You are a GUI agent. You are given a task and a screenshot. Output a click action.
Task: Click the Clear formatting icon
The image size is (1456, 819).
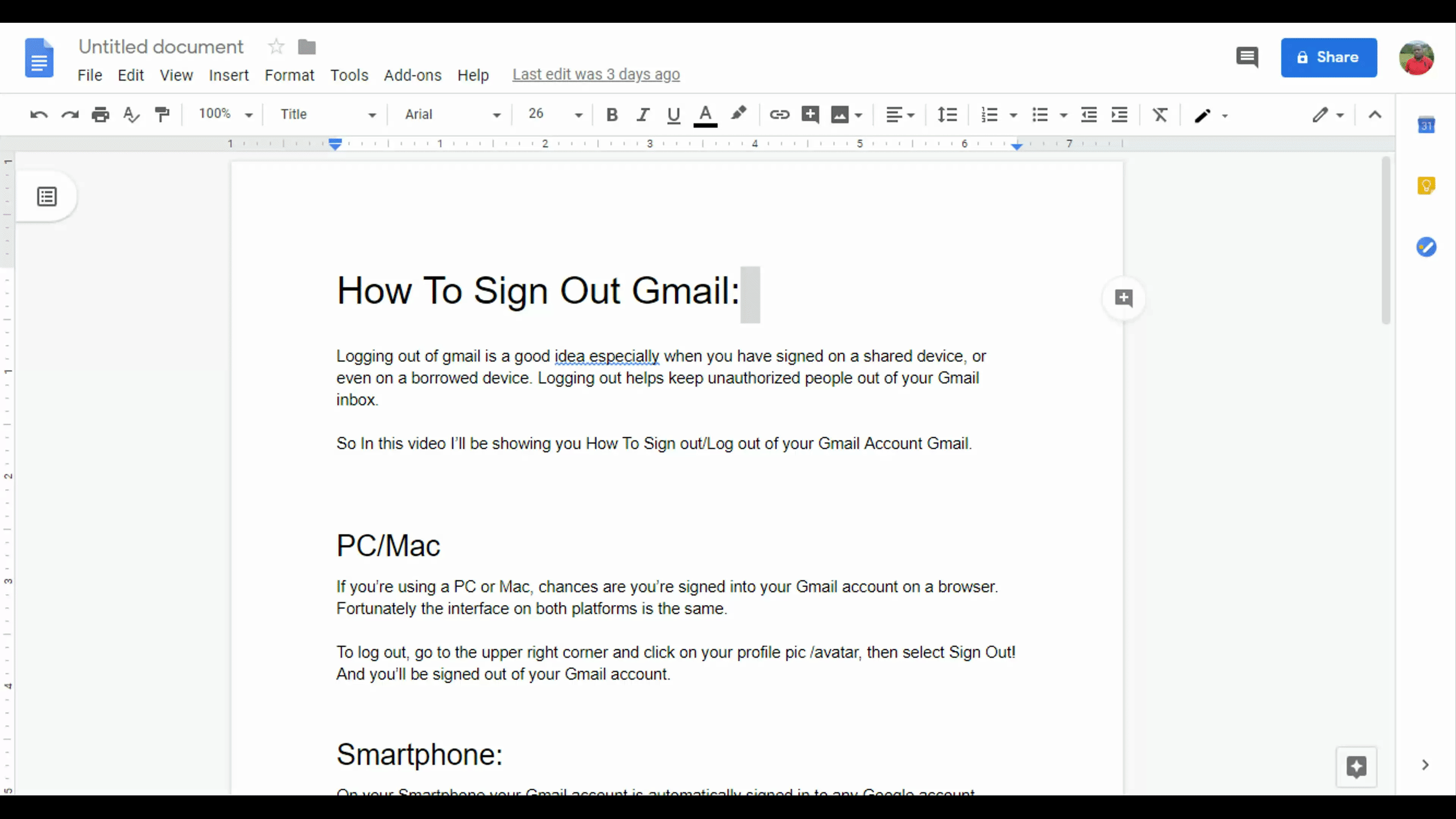pos(1160,115)
